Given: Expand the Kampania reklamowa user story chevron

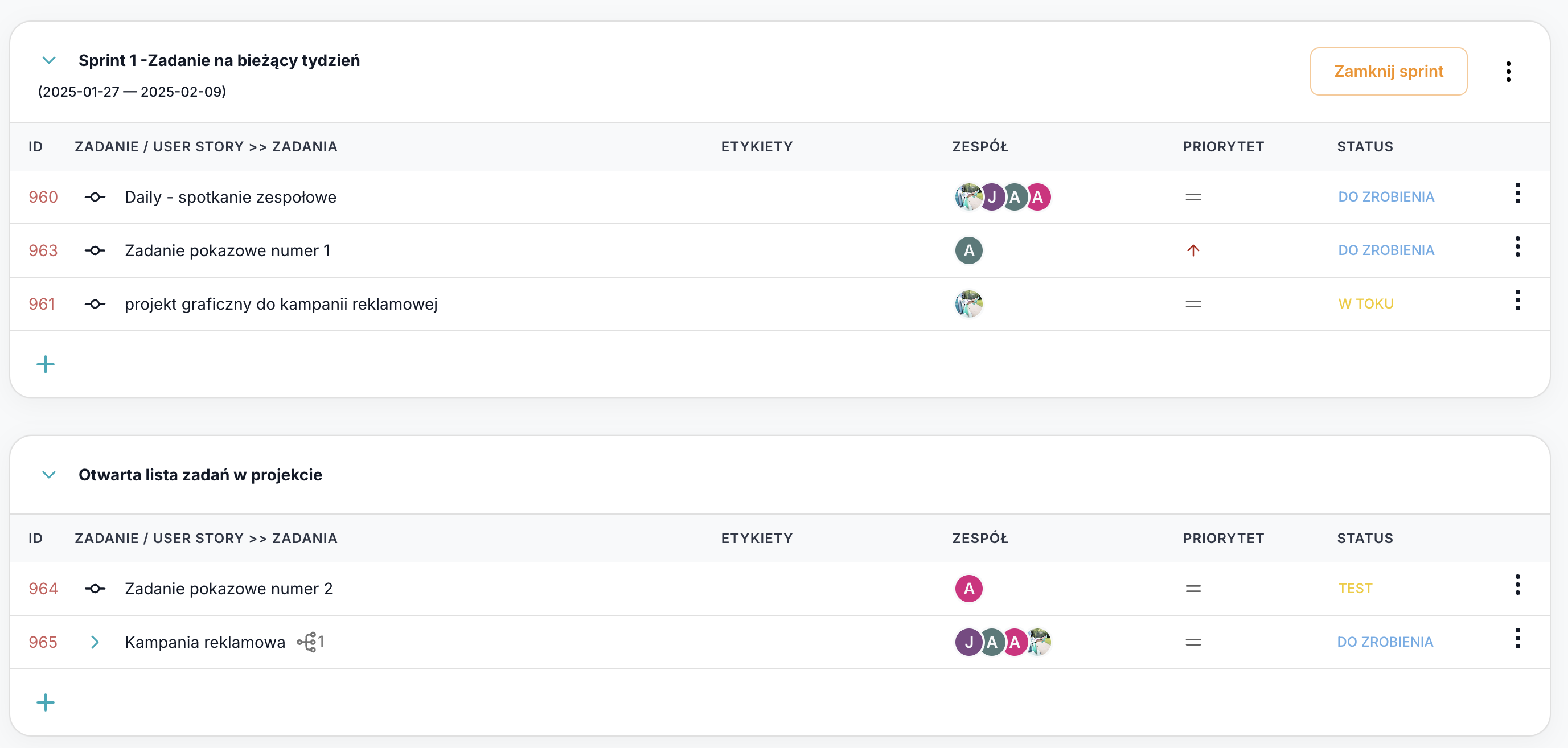Looking at the screenshot, I should point(95,642).
